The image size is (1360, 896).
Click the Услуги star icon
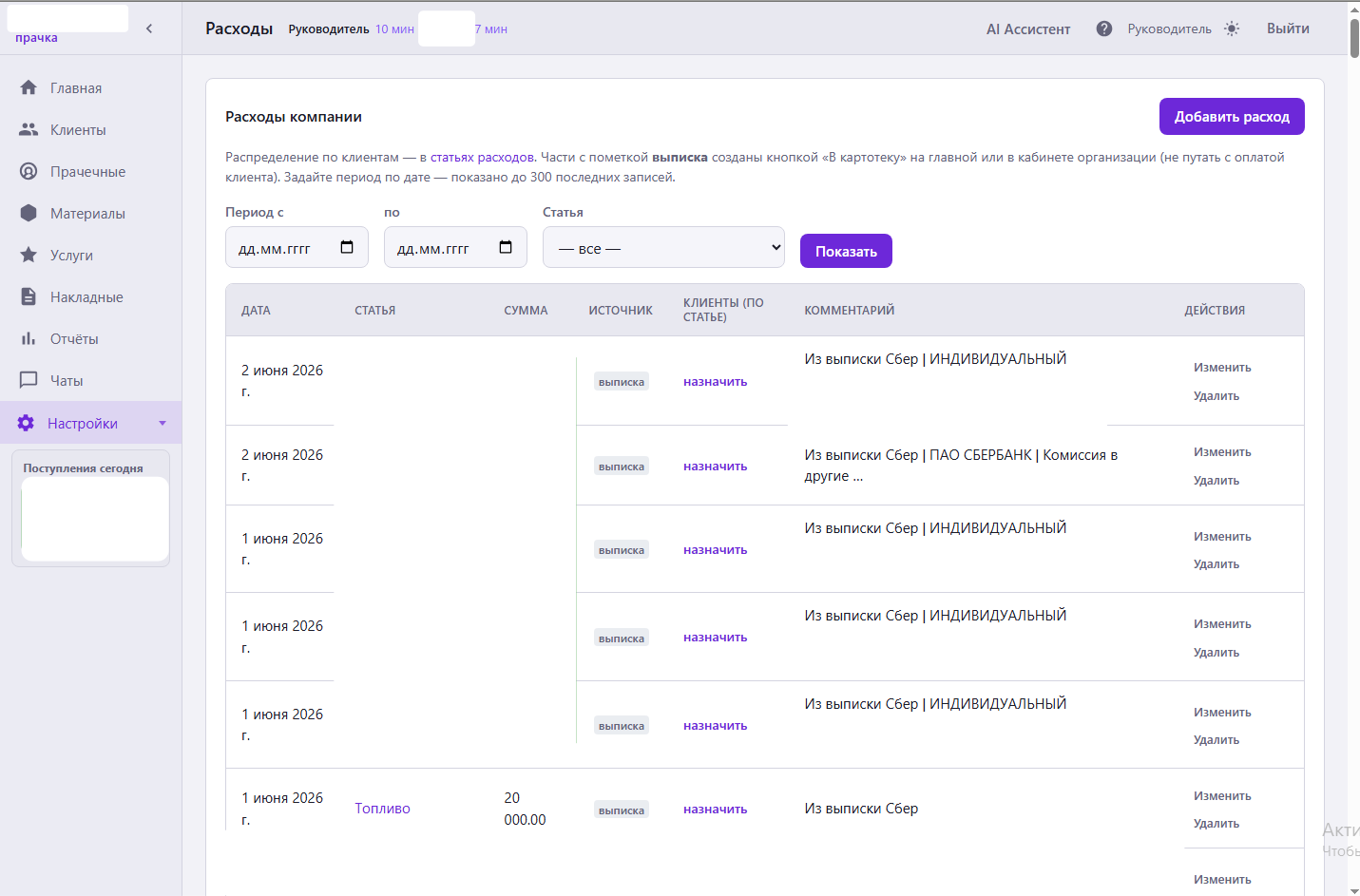click(x=29, y=255)
